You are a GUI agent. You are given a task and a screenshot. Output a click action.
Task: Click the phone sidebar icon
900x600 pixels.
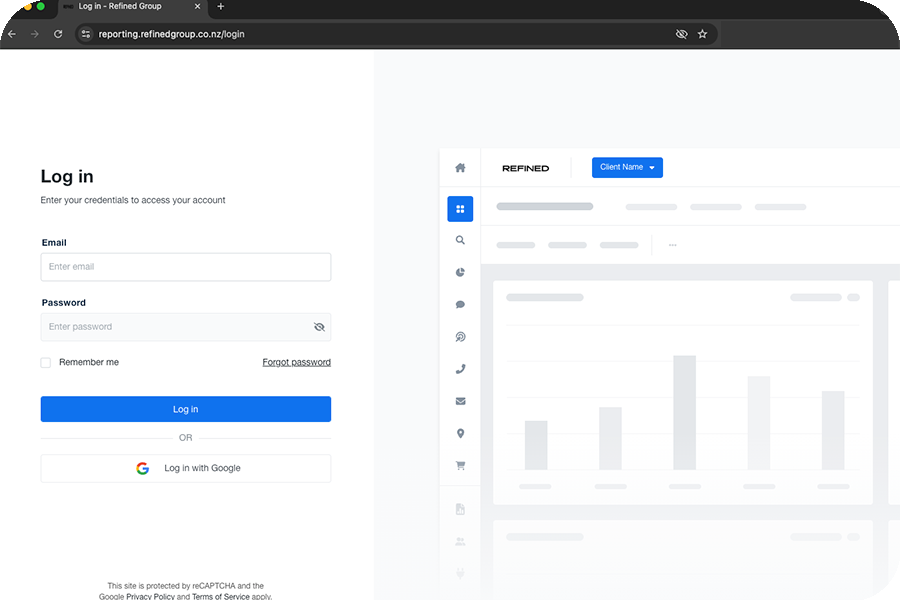click(460, 369)
